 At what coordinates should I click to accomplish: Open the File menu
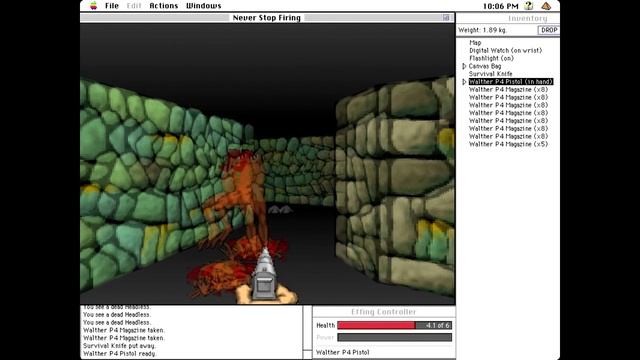point(111,6)
